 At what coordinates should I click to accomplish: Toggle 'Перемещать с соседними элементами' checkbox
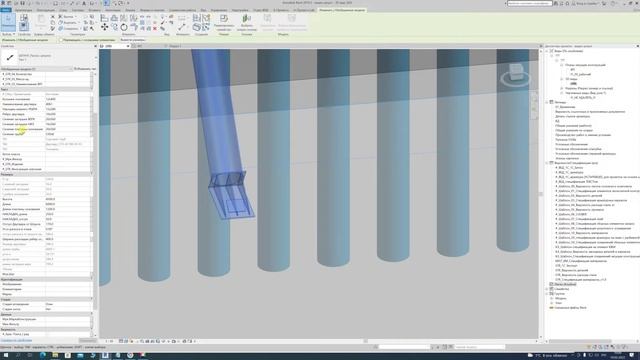[x=61, y=40]
